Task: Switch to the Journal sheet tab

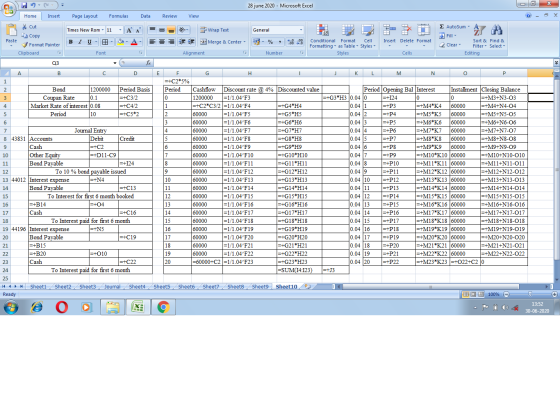Action: tap(112, 286)
